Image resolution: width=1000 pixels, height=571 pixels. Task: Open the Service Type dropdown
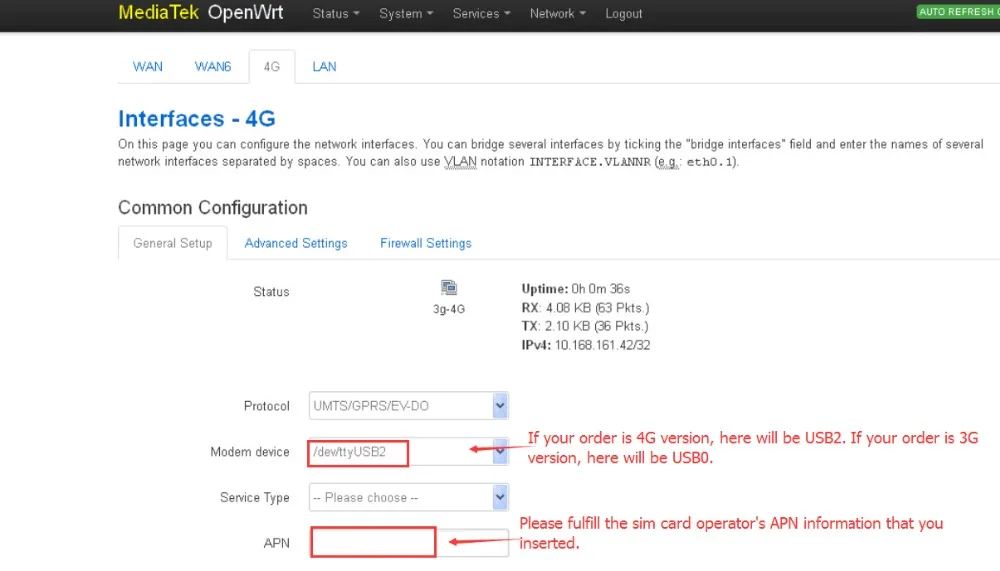pos(409,497)
